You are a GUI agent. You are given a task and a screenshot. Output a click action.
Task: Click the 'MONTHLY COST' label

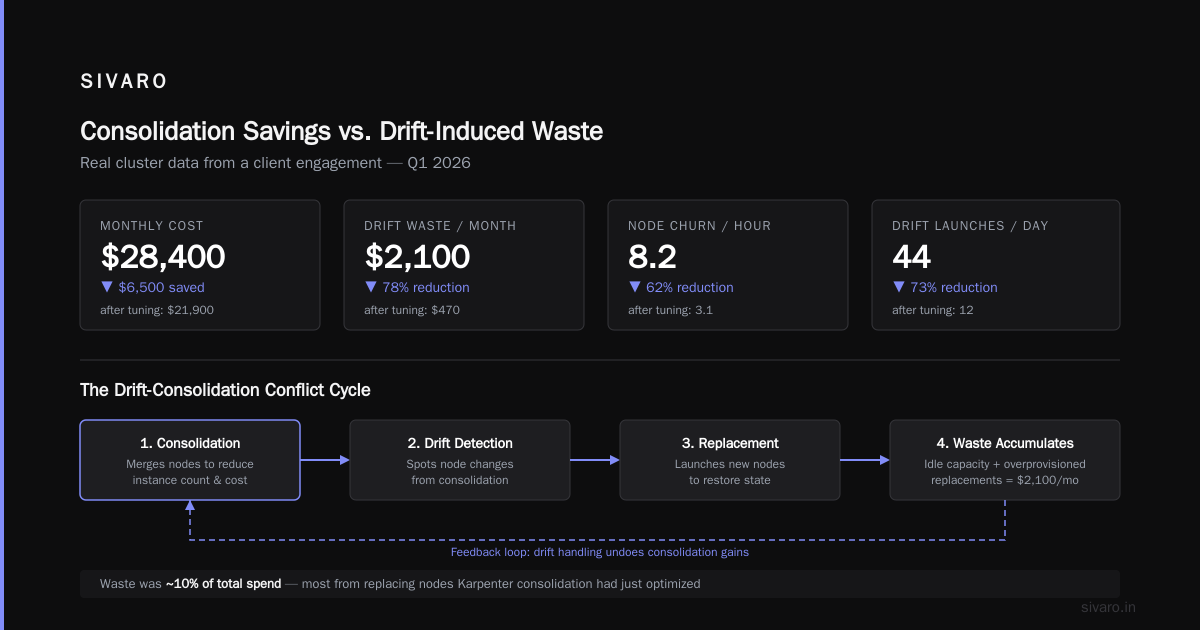152,226
